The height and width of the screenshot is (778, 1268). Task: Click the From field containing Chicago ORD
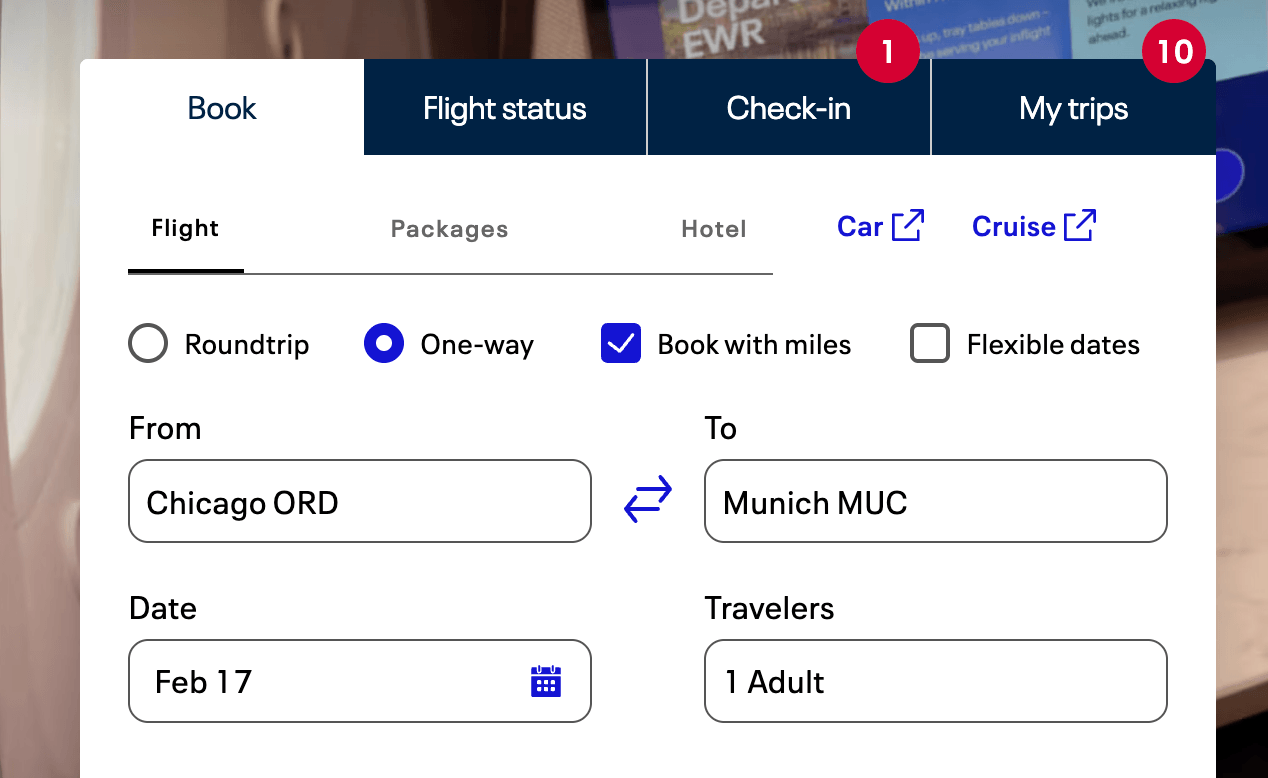360,501
